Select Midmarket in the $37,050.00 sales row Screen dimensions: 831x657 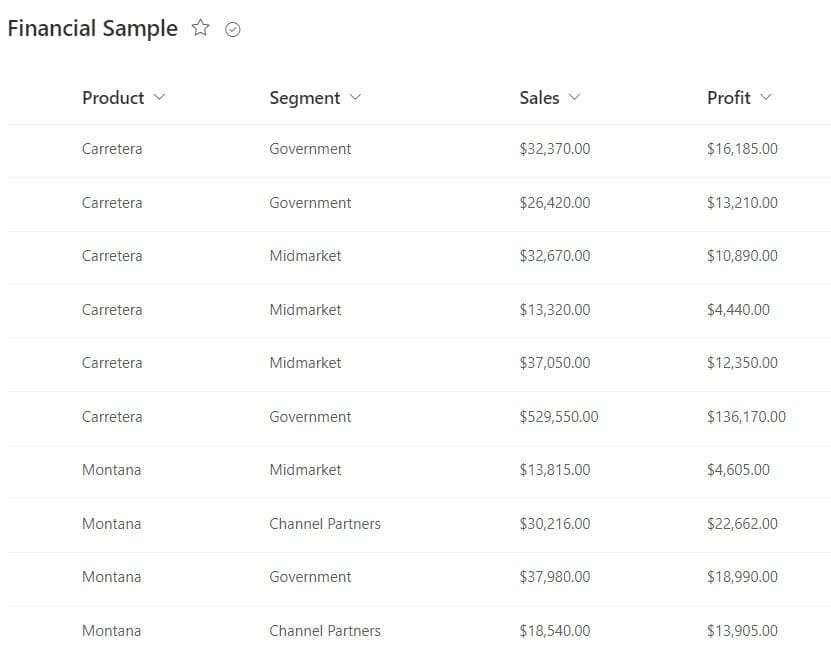[x=305, y=363]
